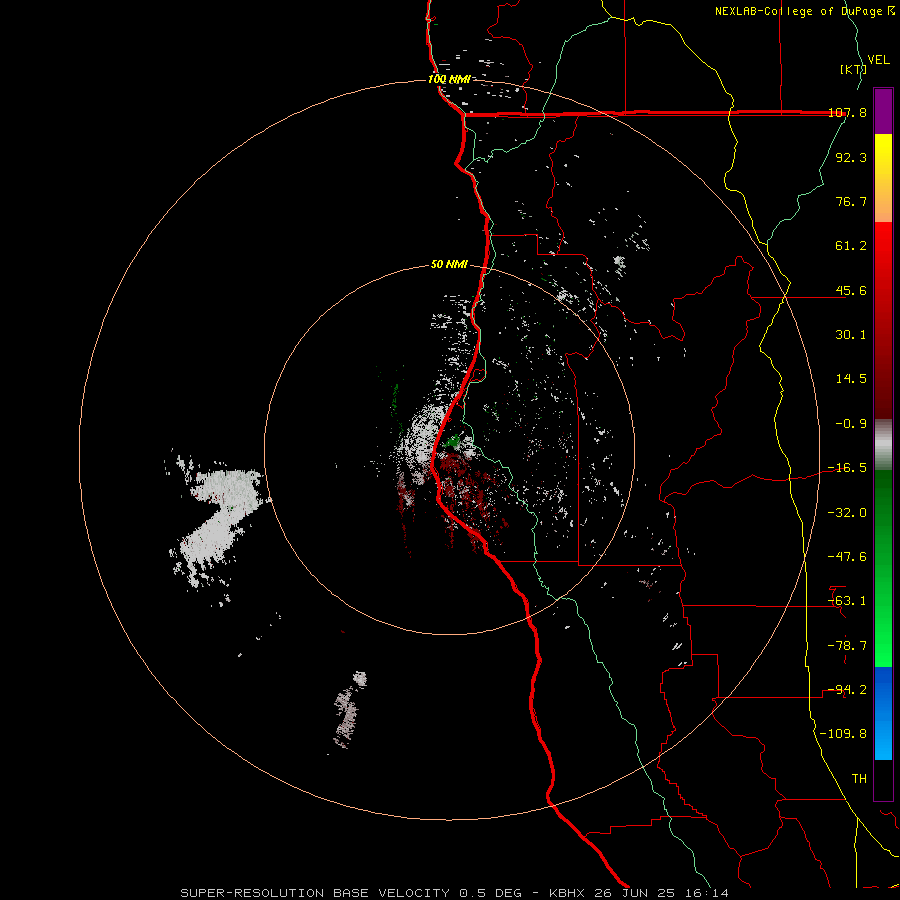Pick the gray near-zero segment of color bar

point(883,445)
